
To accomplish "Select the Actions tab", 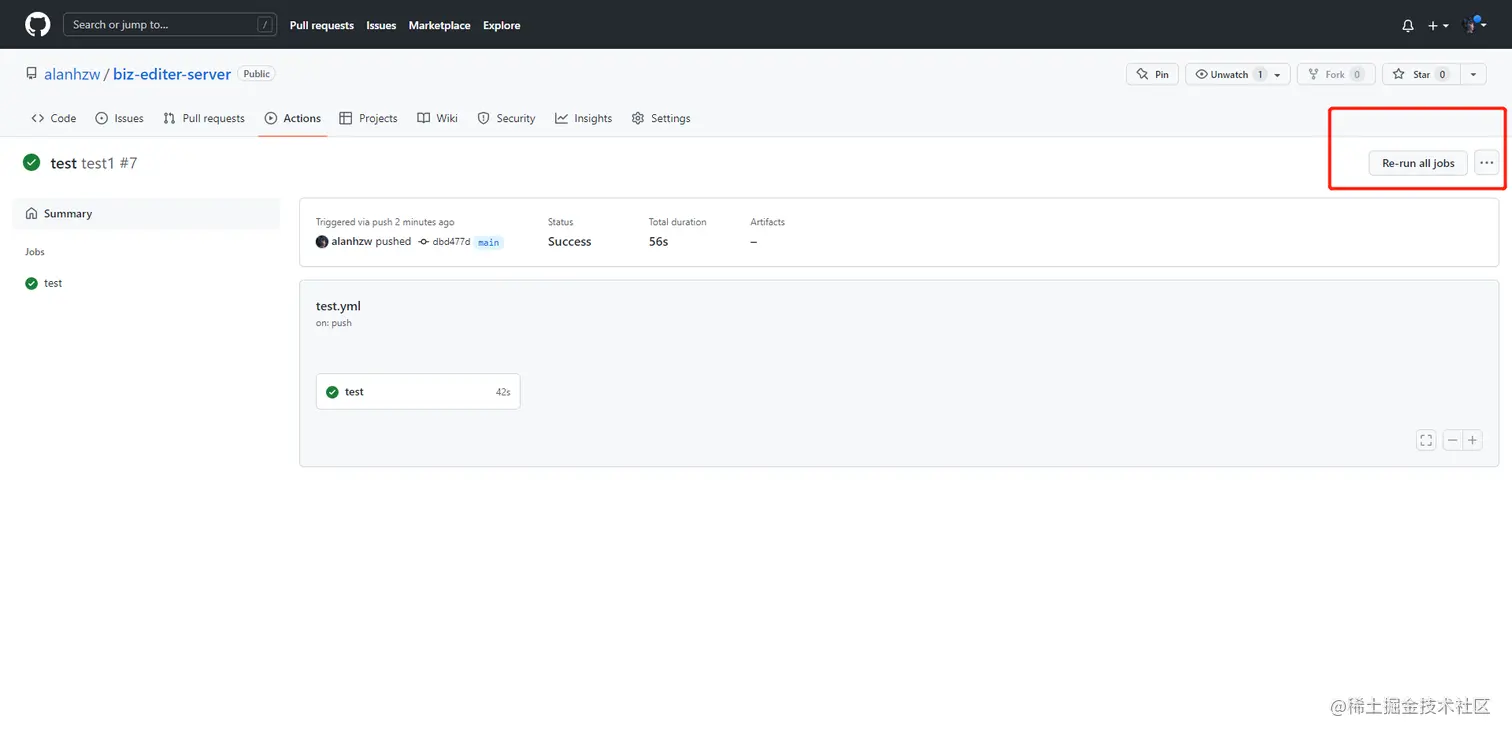I will coord(293,118).
